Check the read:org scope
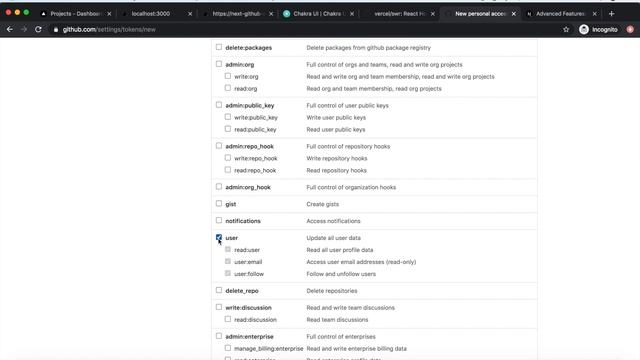Screen dimensions: 640x360 (228, 88)
